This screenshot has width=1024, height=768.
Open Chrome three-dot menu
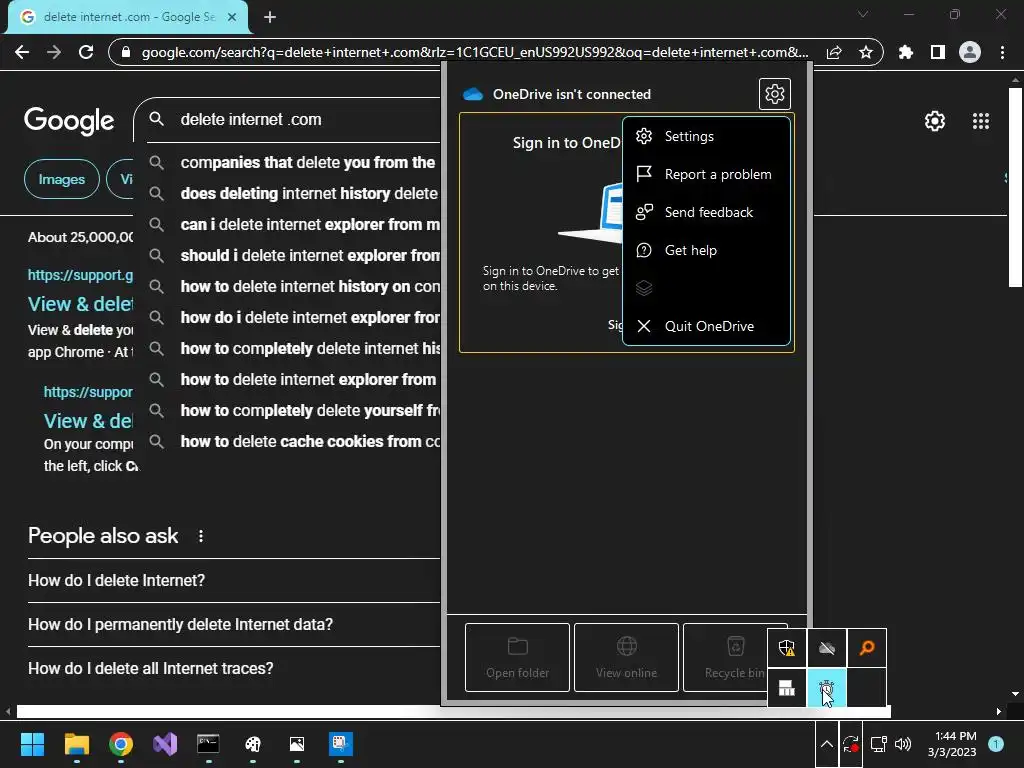(1002, 52)
